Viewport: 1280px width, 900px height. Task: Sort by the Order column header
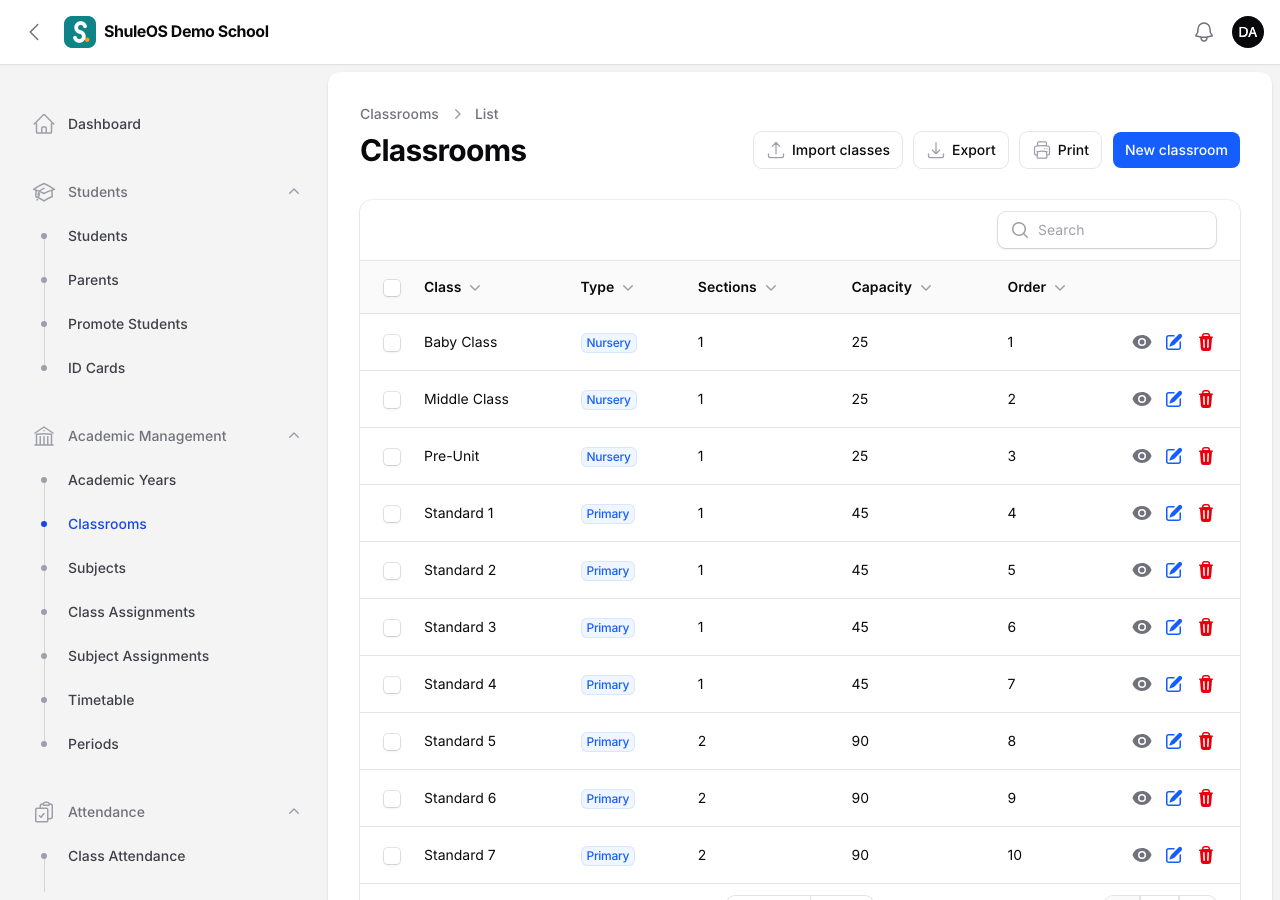coord(1036,287)
